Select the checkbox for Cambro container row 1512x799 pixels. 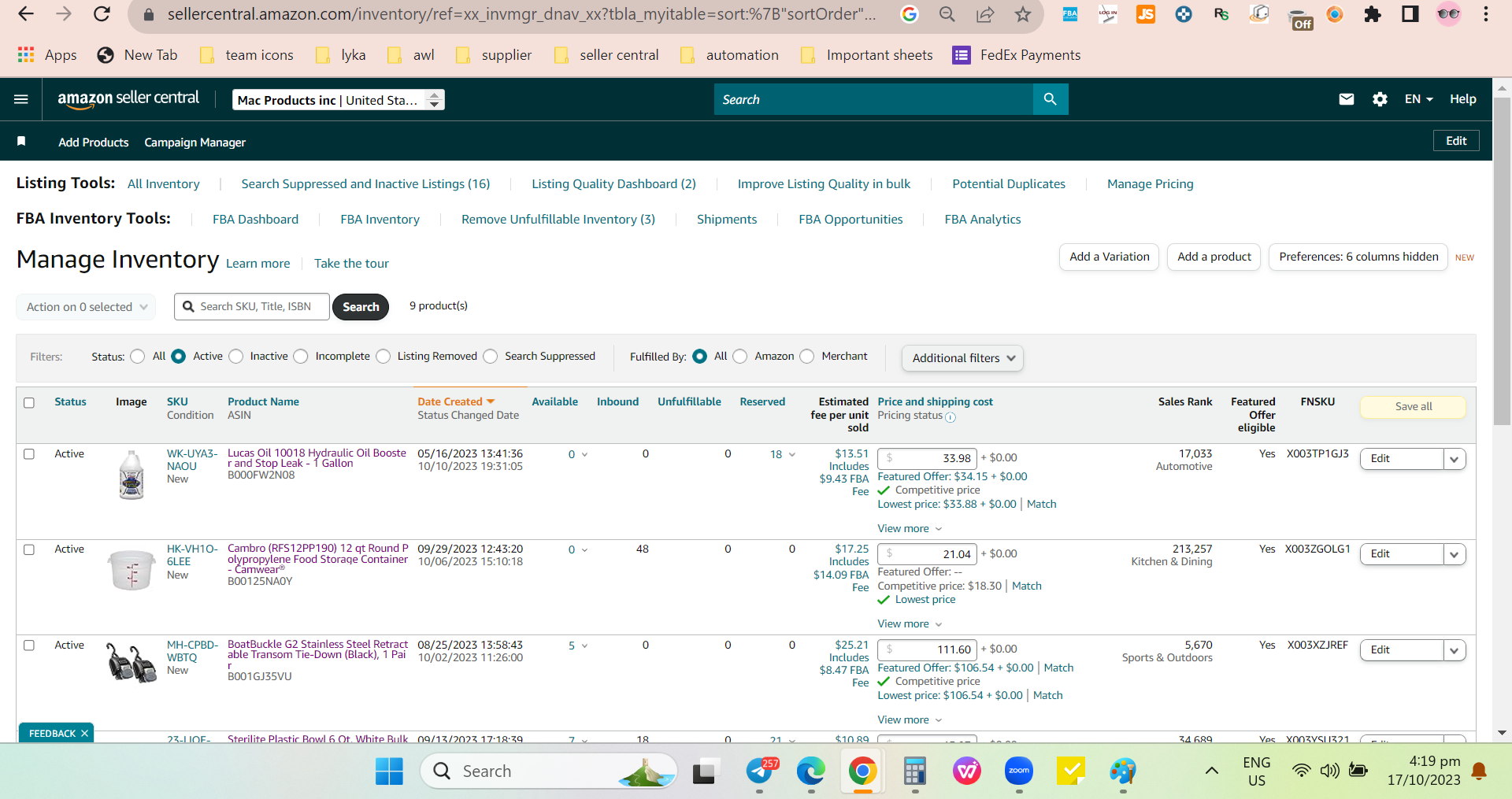tap(29, 549)
